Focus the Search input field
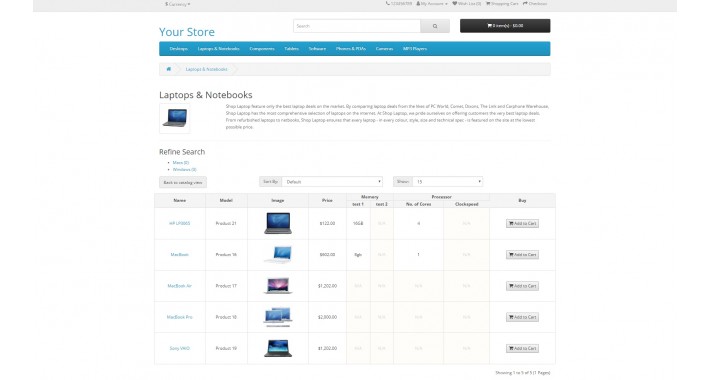 (x=357, y=26)
